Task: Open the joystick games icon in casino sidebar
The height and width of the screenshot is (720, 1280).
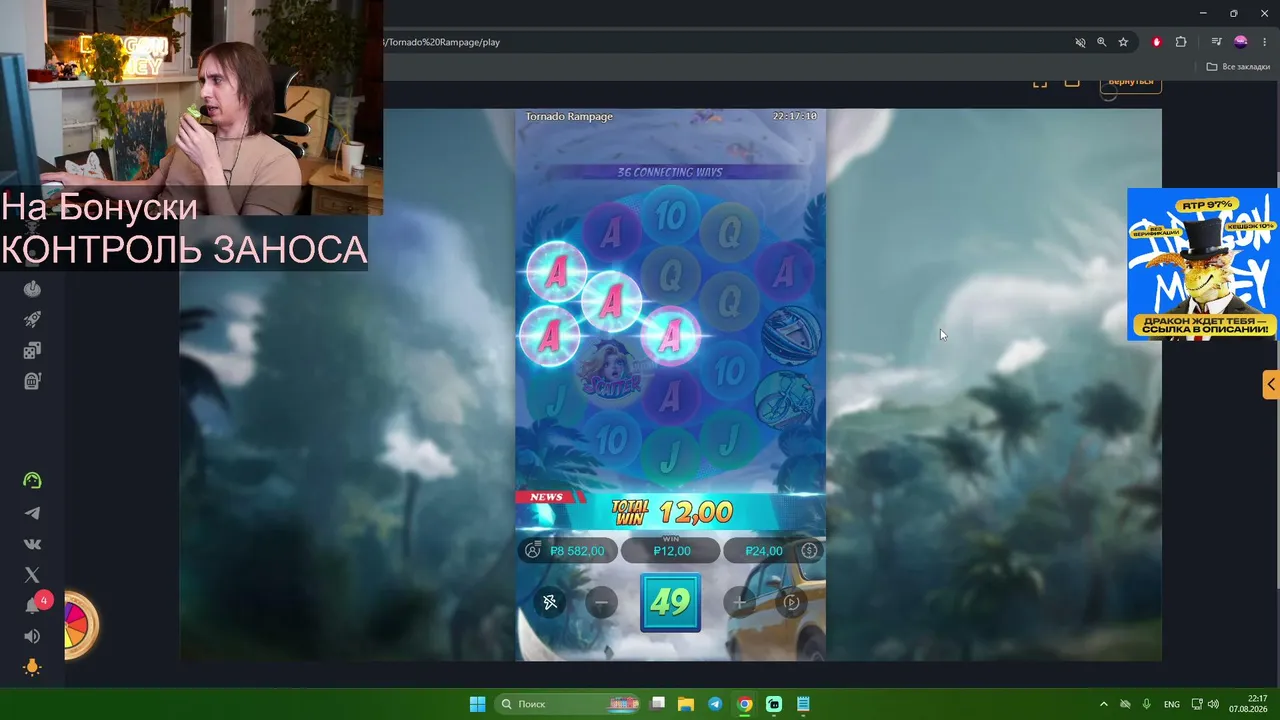Action: 32,289
